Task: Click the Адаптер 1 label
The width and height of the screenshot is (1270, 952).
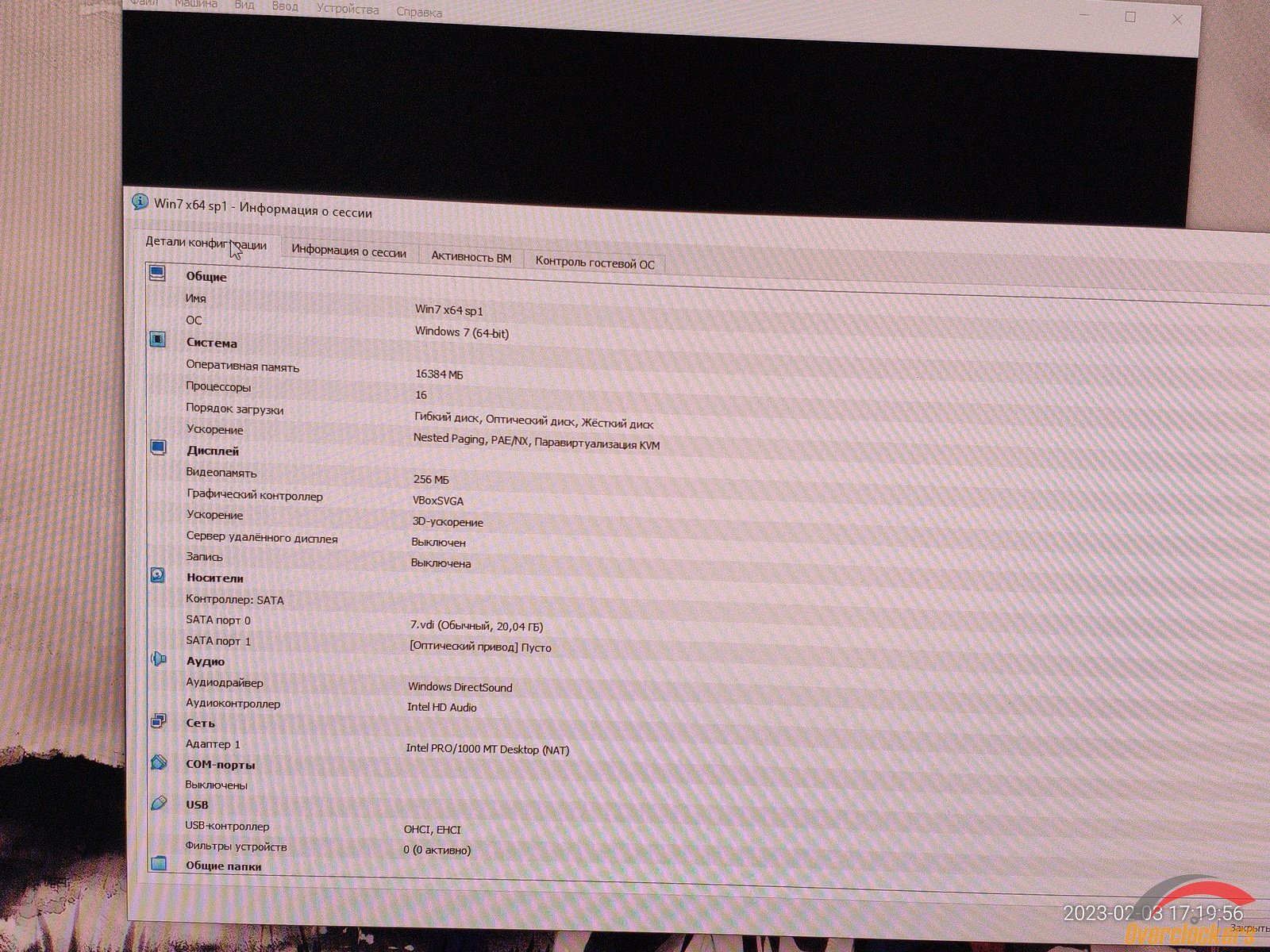Action: [x=213, y=744]
